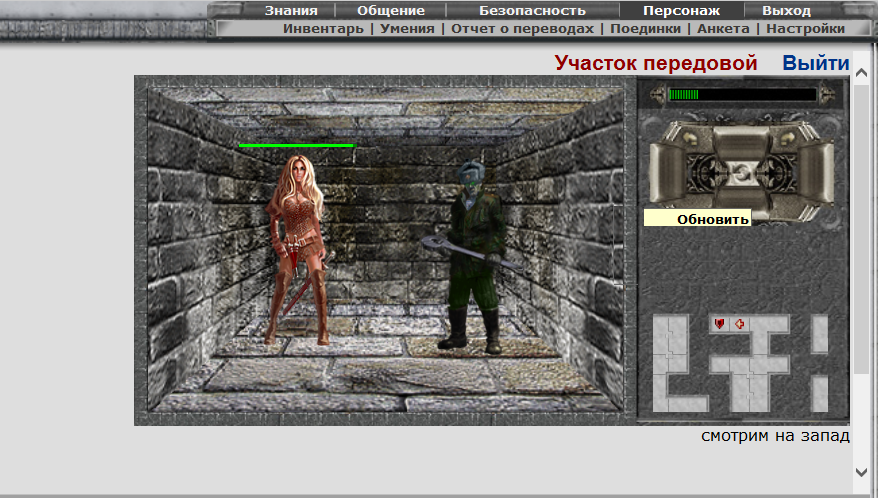Open the Общение menu
This screenshot has height=498, width=878.
[x=391, y=11]
